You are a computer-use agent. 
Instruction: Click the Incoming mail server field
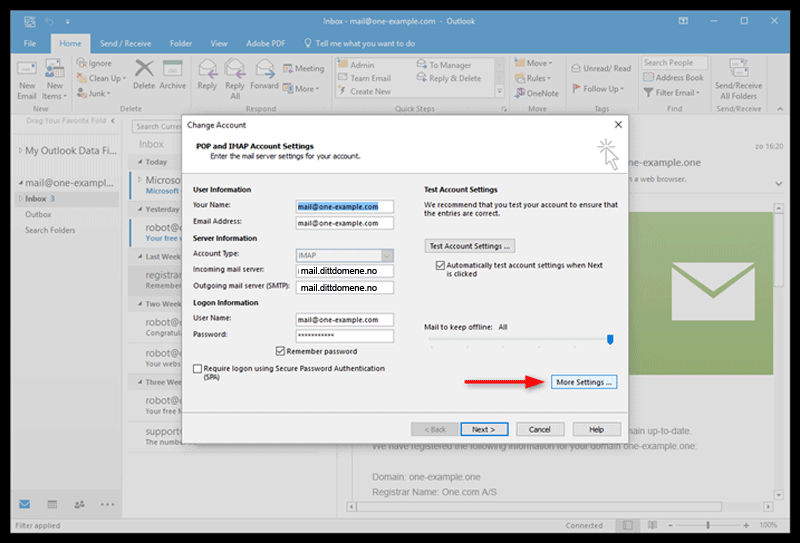point(345,271)
